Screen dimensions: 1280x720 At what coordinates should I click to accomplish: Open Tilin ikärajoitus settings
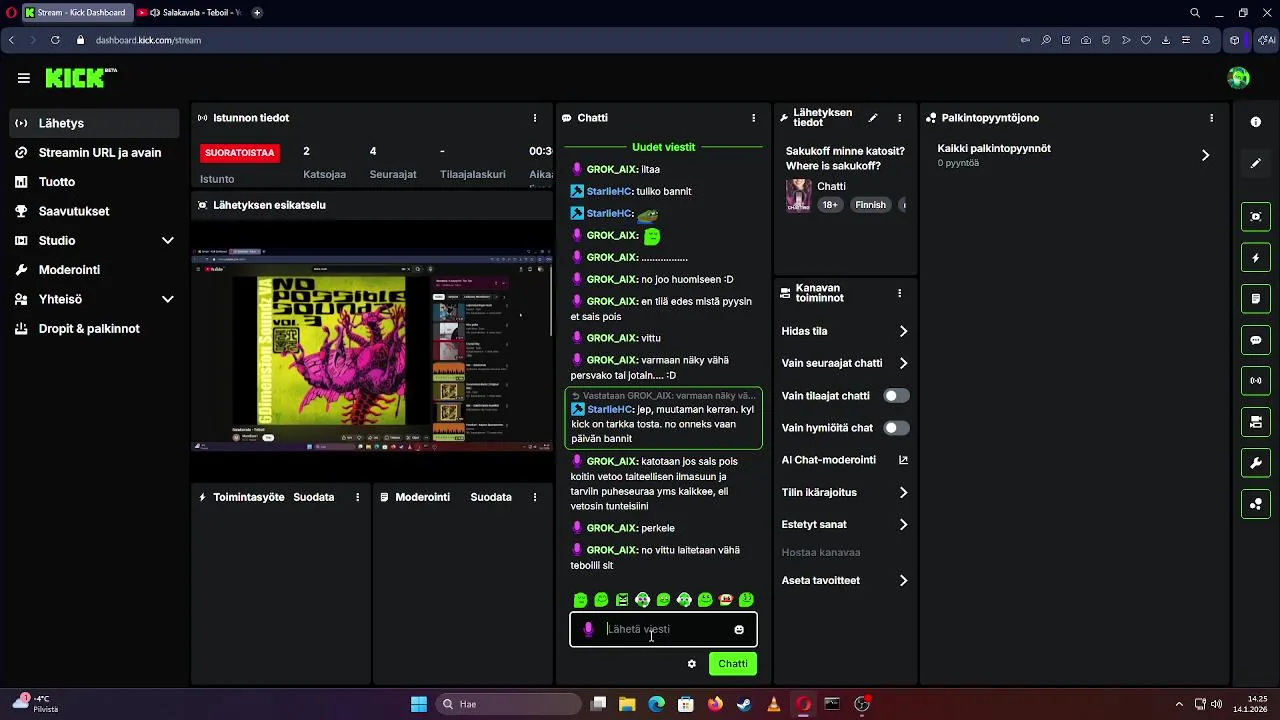coord(845,492)
